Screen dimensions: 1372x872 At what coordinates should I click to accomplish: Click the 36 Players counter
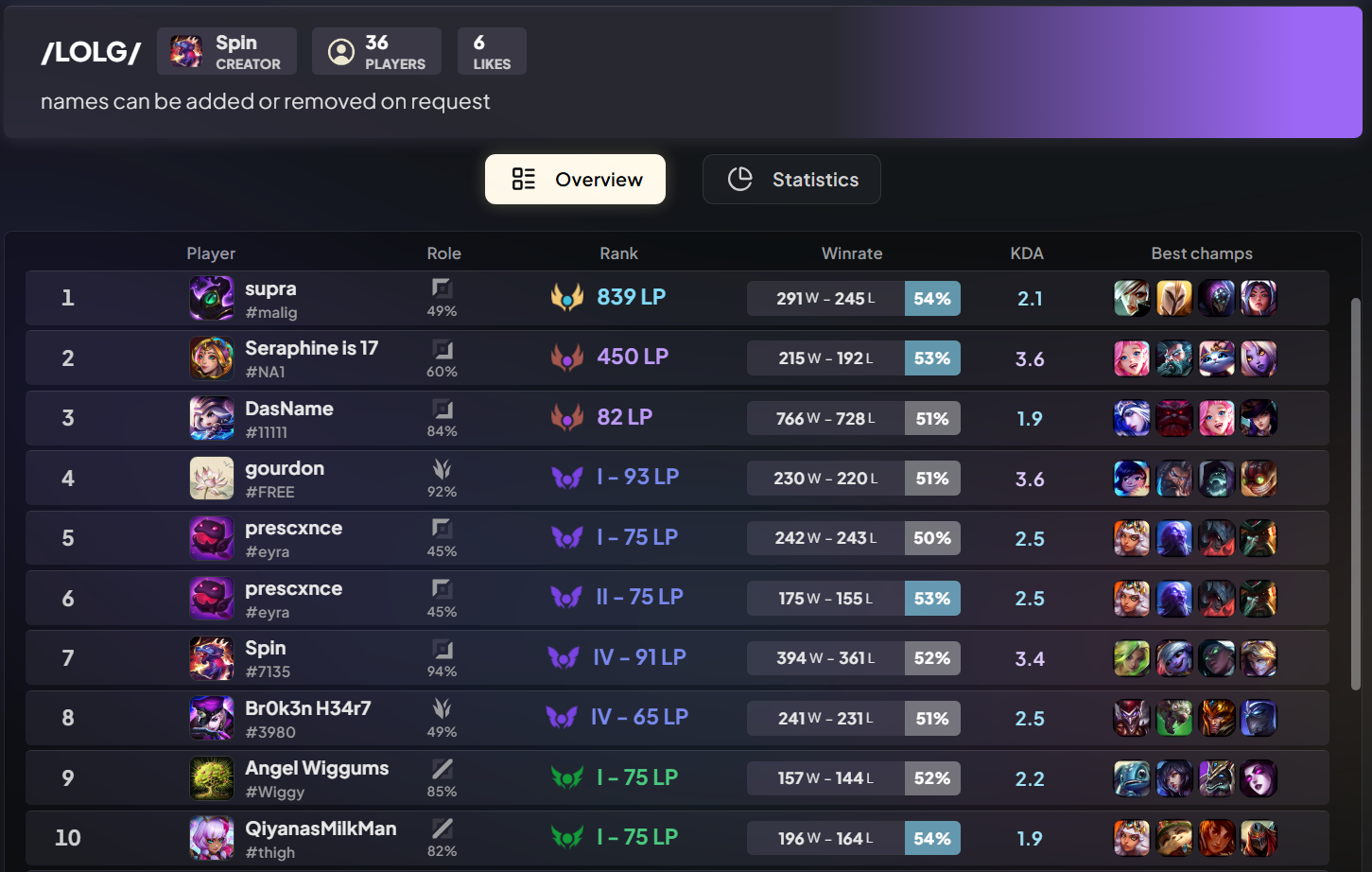[376, 51]
